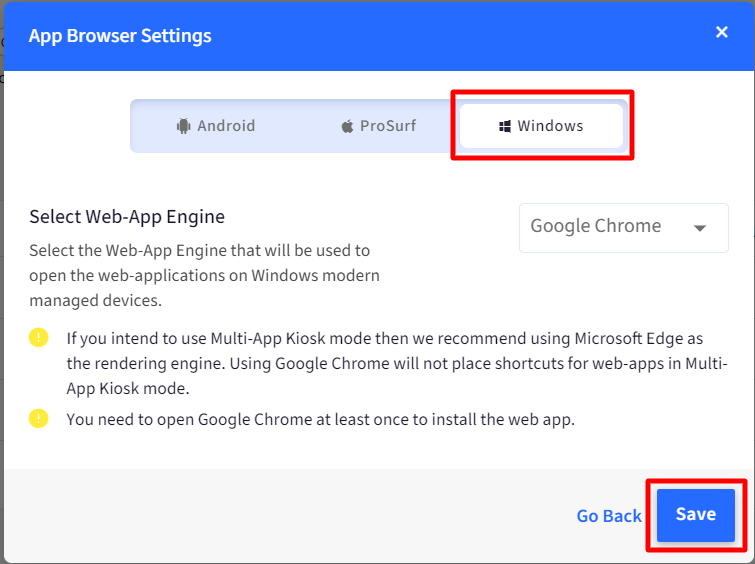Click the Select Web-App Engine heading
This screenshot has width=755, height=564.
[127, 217]
